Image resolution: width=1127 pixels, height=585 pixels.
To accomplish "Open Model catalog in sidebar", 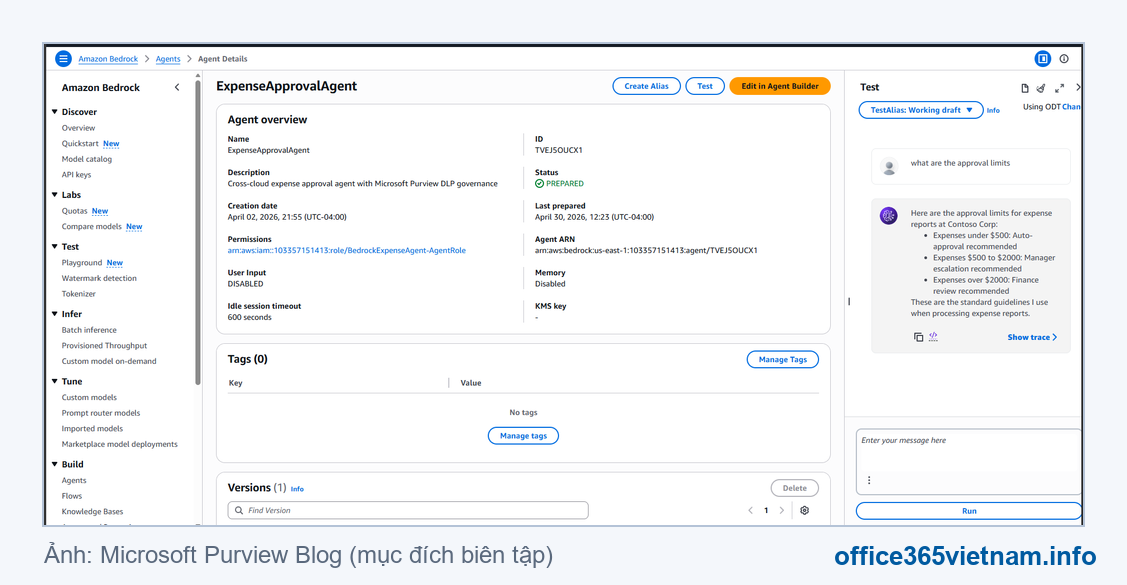I will point(87,160).
